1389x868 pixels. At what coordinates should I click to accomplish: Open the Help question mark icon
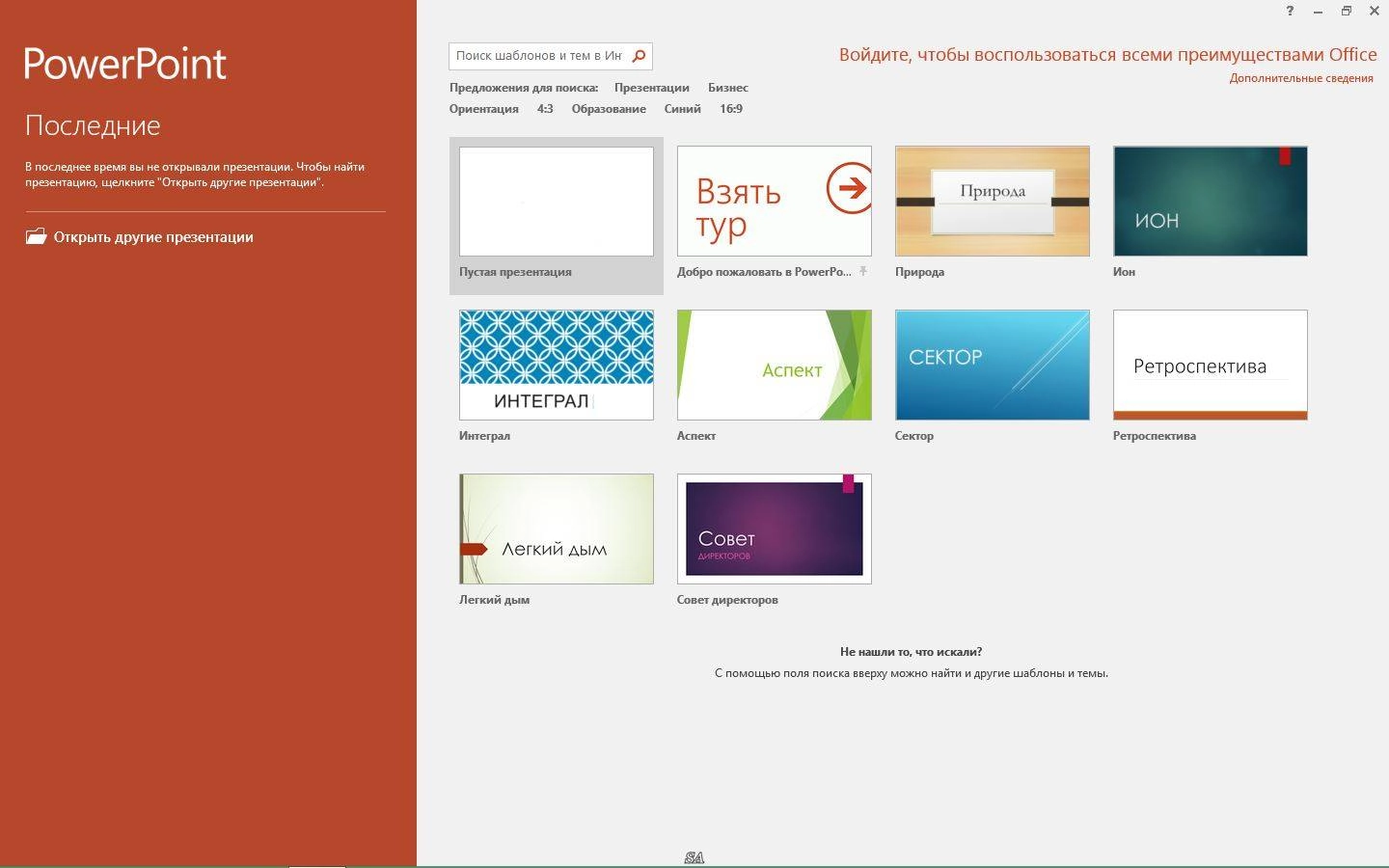(1290, 12)
